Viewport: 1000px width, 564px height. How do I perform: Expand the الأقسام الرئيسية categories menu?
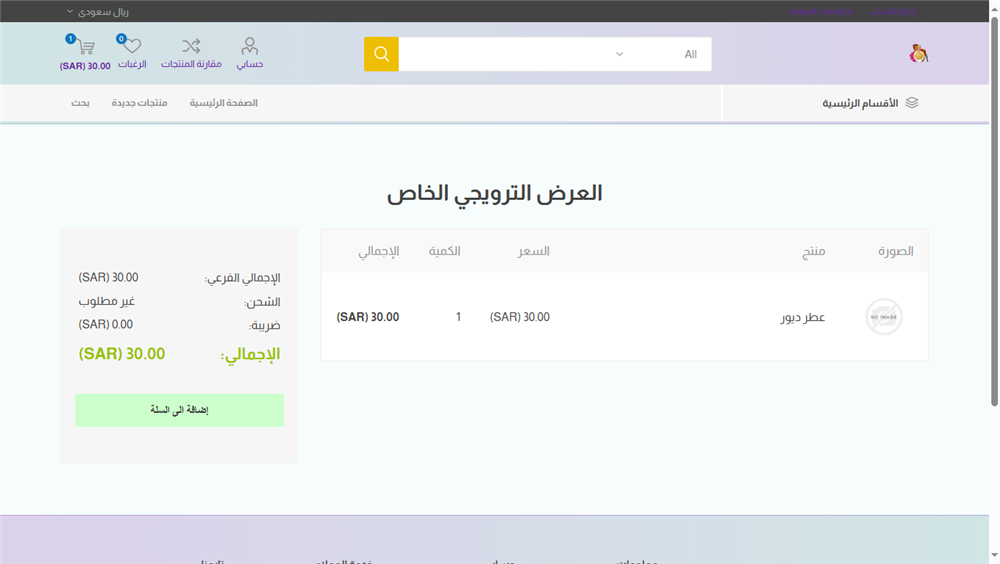coord(860,103)
